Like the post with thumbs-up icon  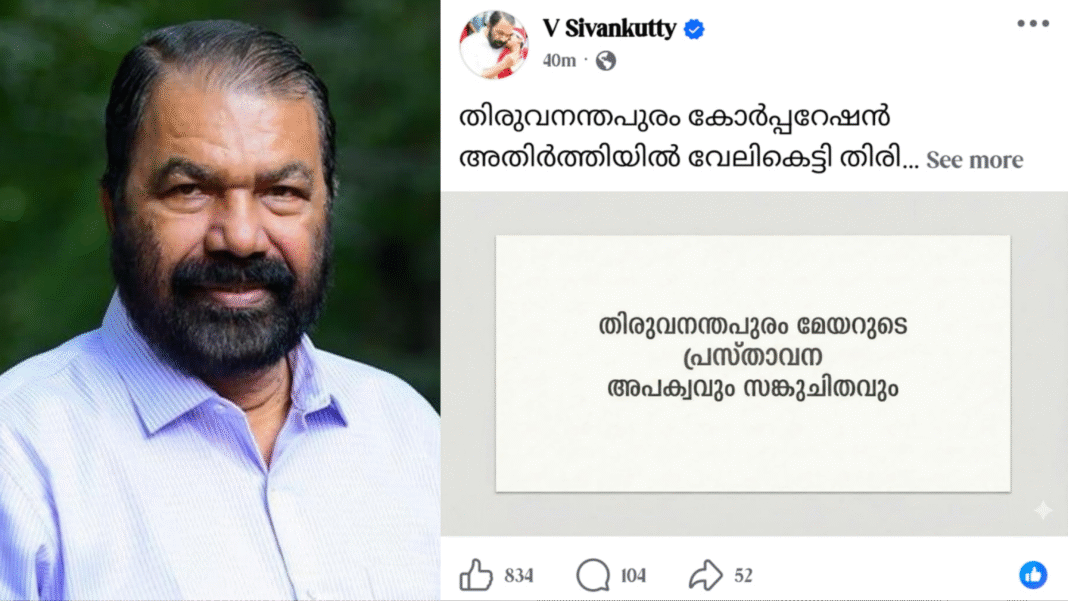475,575
